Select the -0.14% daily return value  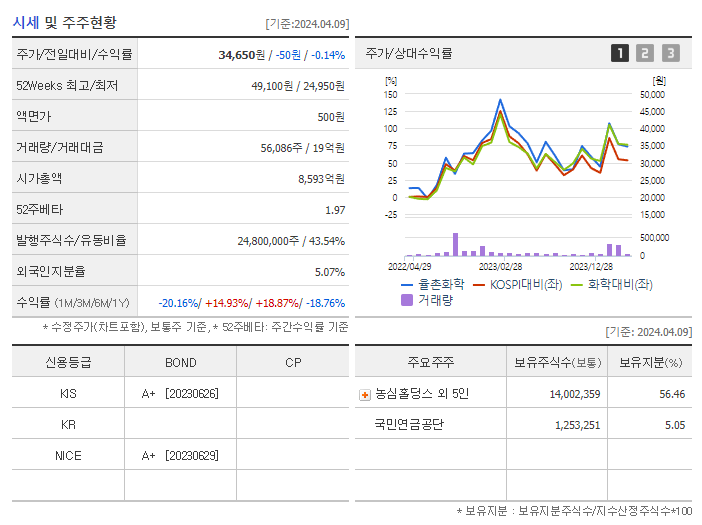(328, 55)
